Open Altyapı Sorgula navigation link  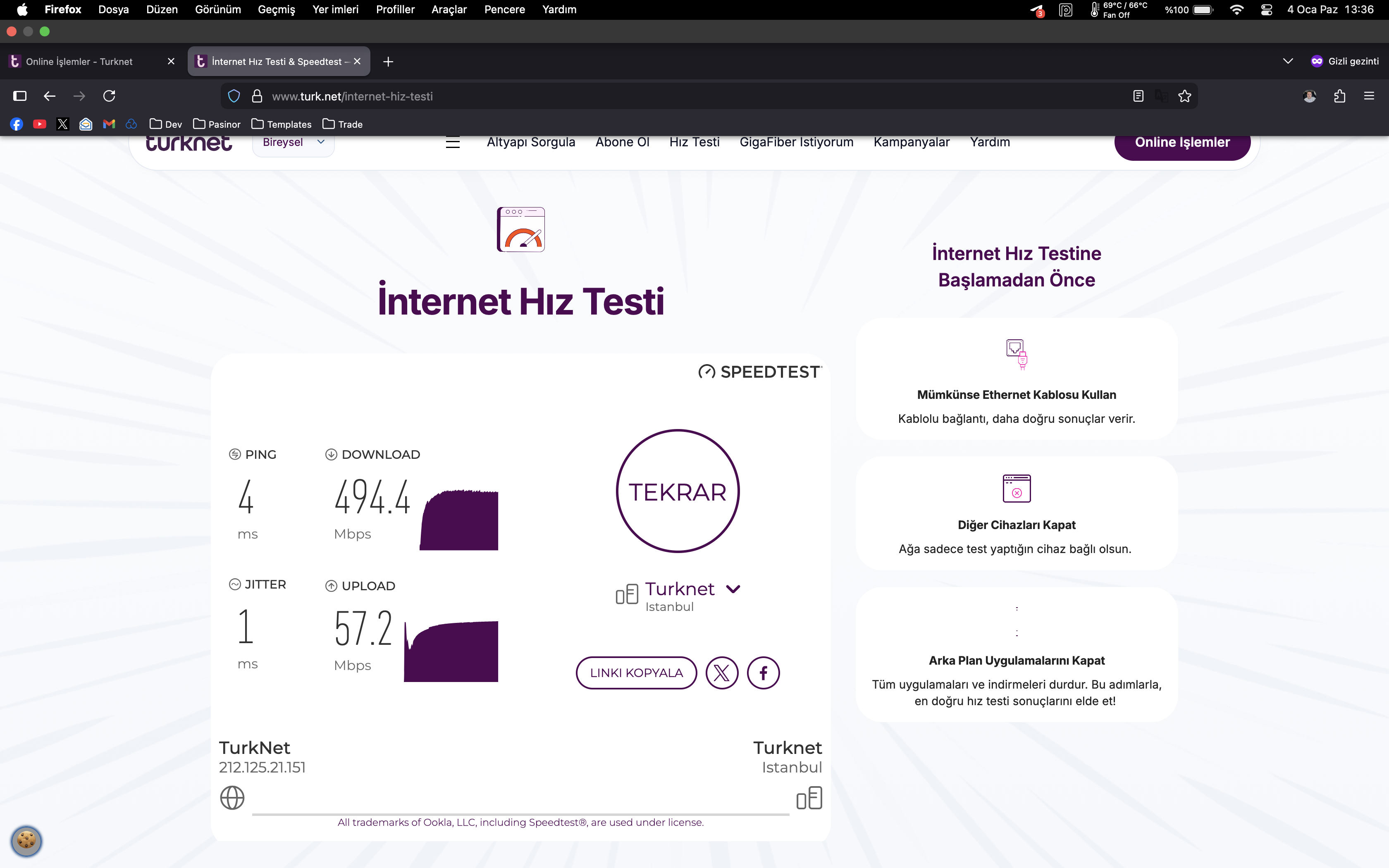[x=531, y=142]
